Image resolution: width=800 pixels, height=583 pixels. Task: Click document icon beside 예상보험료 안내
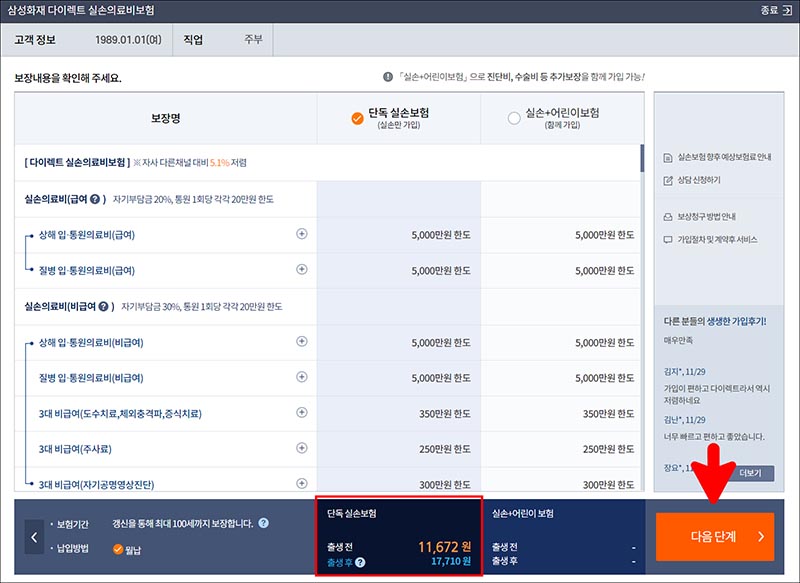coord(667,158)
